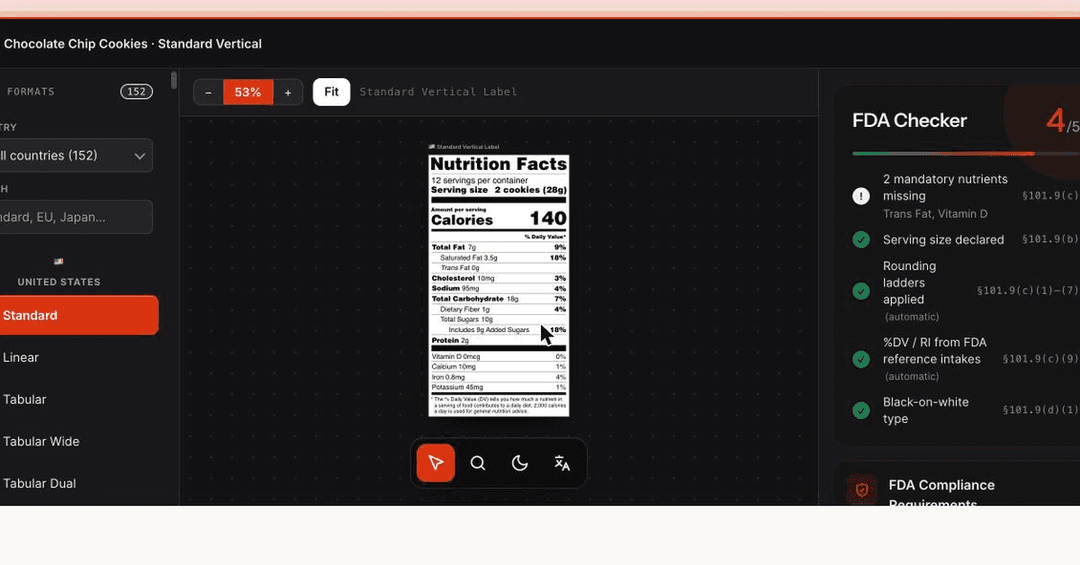Select the Standard format
The width and height of the screenshot is (1080, 565).
78,316
